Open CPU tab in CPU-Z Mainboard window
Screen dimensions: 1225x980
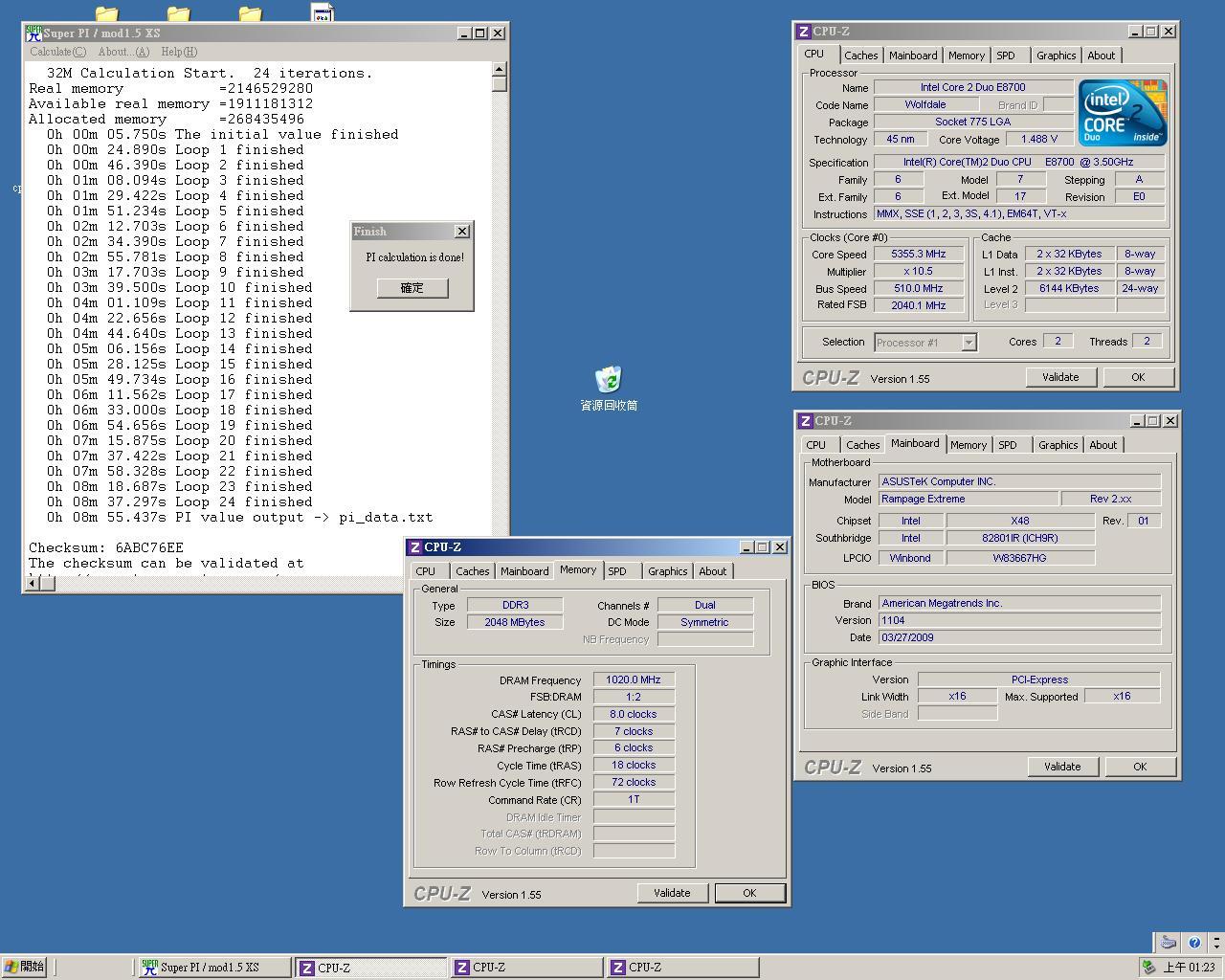pos(815,445)
